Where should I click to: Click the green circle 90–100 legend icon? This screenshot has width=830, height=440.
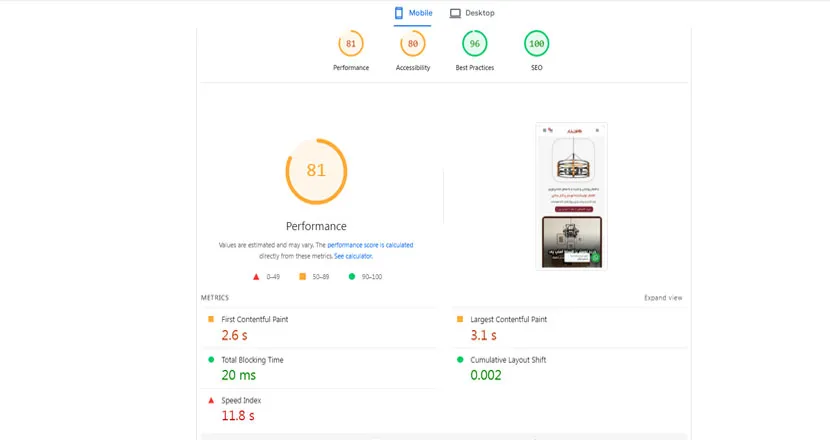point(352,276)
